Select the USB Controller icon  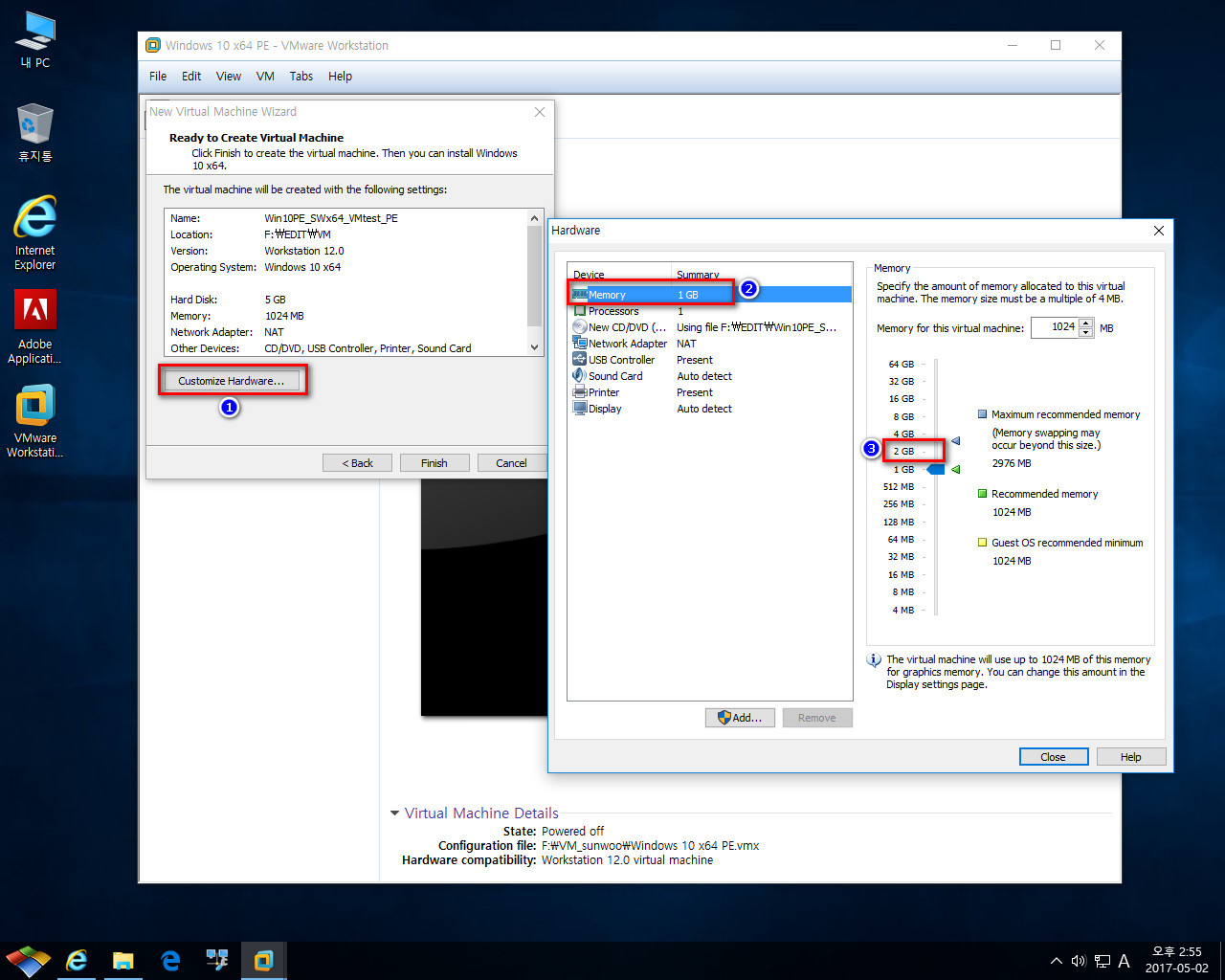click(580, 360)
